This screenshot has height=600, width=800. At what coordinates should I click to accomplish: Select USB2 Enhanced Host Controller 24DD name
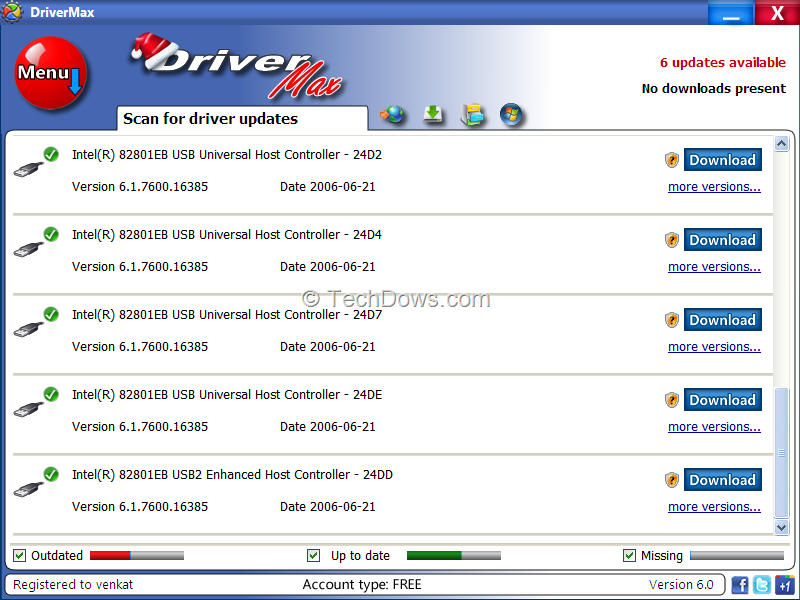[232, 475]
